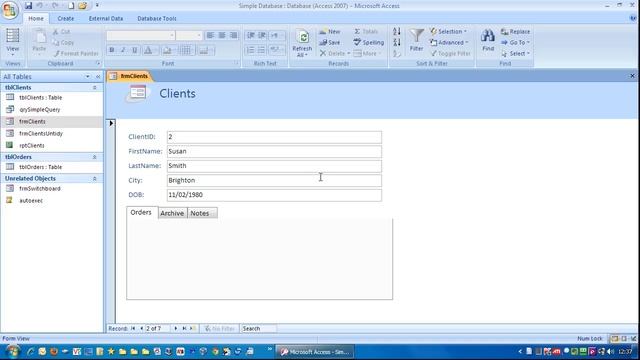Open the Home ribbon tab
640x360 pixels.
pos(36,18)
